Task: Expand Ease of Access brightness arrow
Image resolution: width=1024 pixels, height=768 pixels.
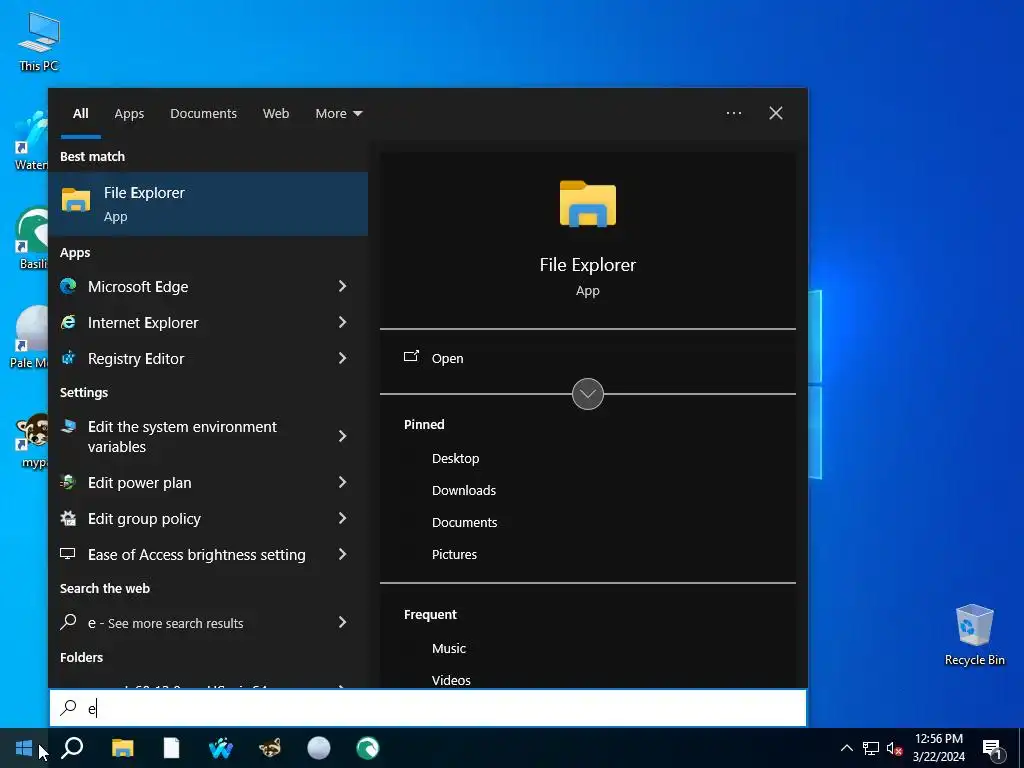Action: point(342,554)
